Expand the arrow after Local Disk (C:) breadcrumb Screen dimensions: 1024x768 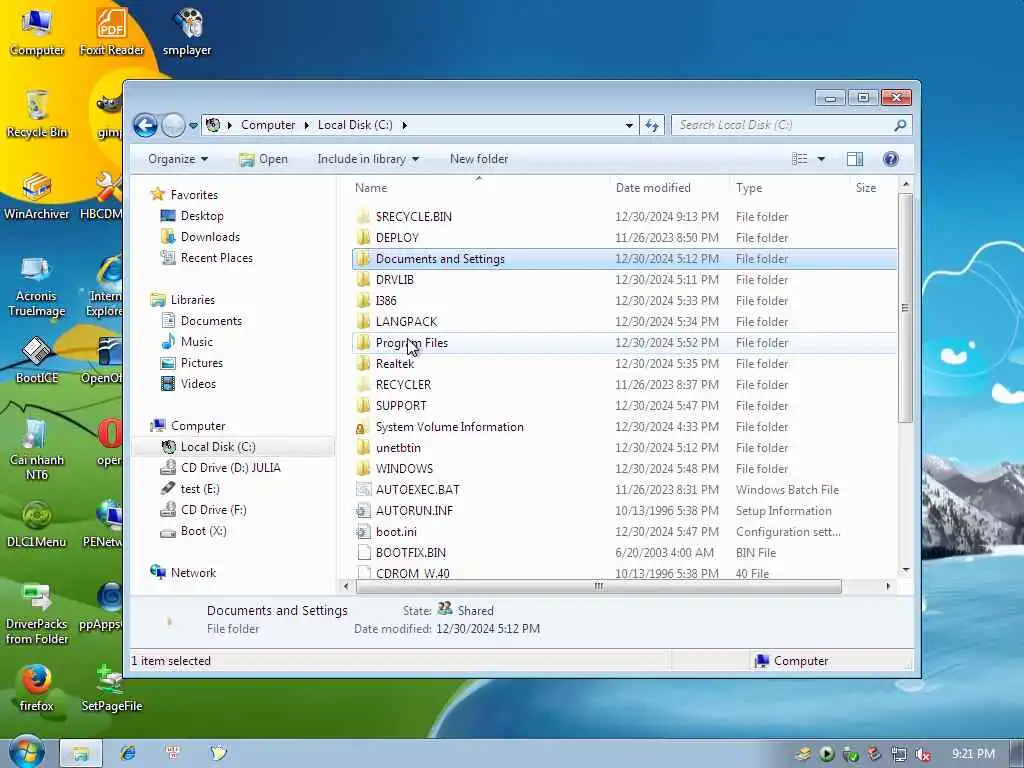click(x=404, y=125)
